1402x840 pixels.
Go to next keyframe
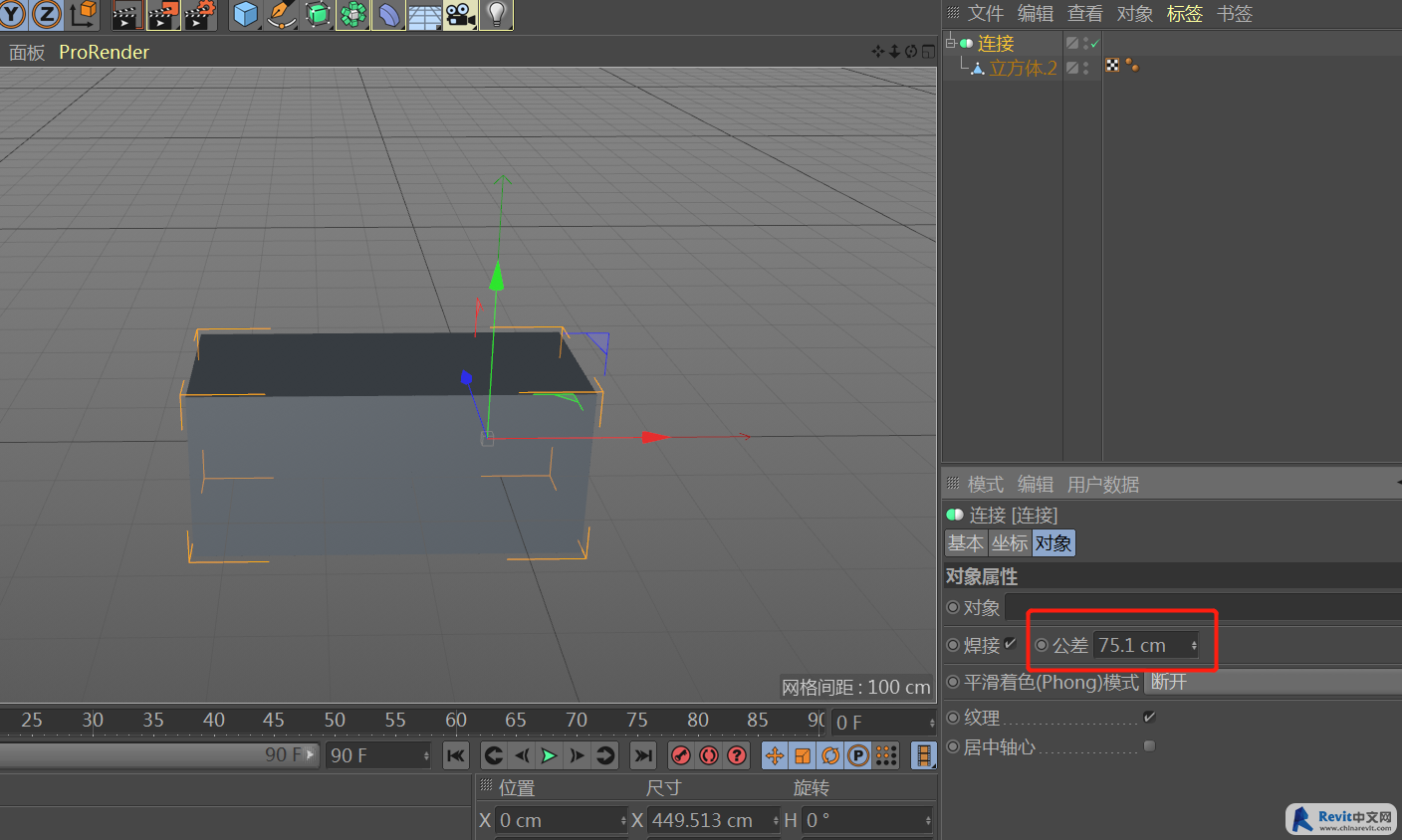pyautogui.click(x=604, y=755)
